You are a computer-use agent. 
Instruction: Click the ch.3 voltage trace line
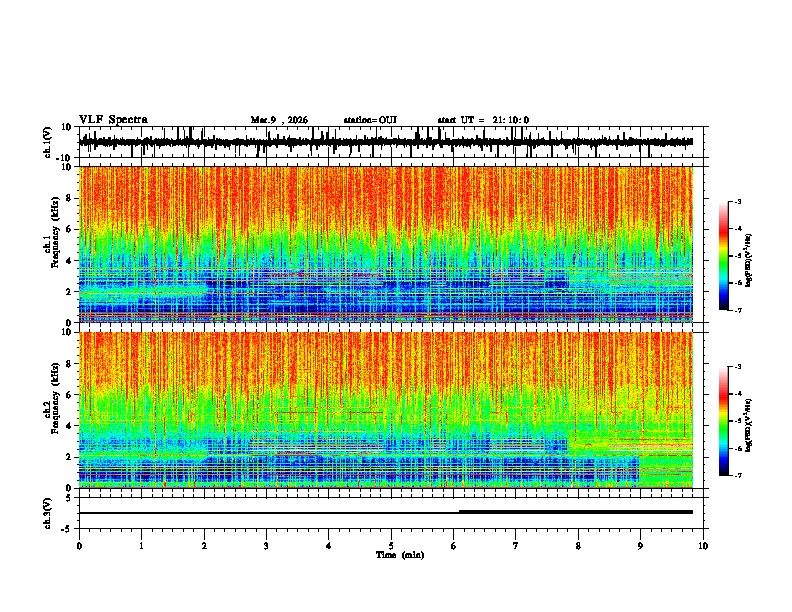pos(386,513)
